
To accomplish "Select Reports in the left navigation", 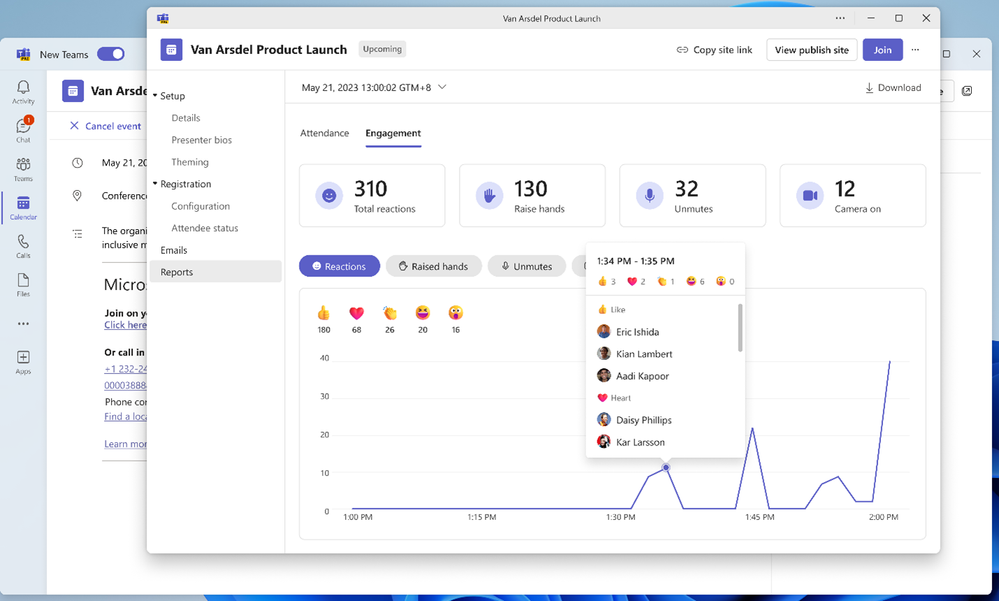I will coord(216,272).
